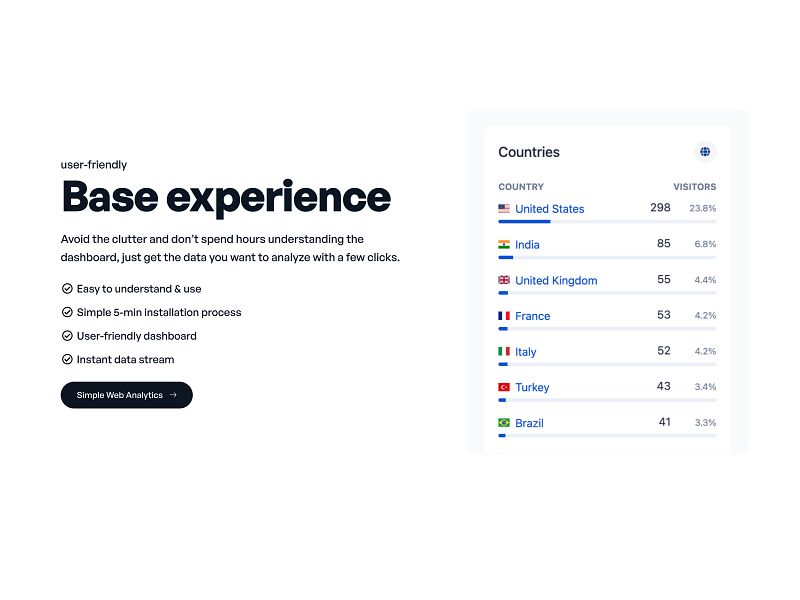800x600 pixels.
Task: Toggle the checkmark beside Easy to understand & use
Action: tap(66, 287)
